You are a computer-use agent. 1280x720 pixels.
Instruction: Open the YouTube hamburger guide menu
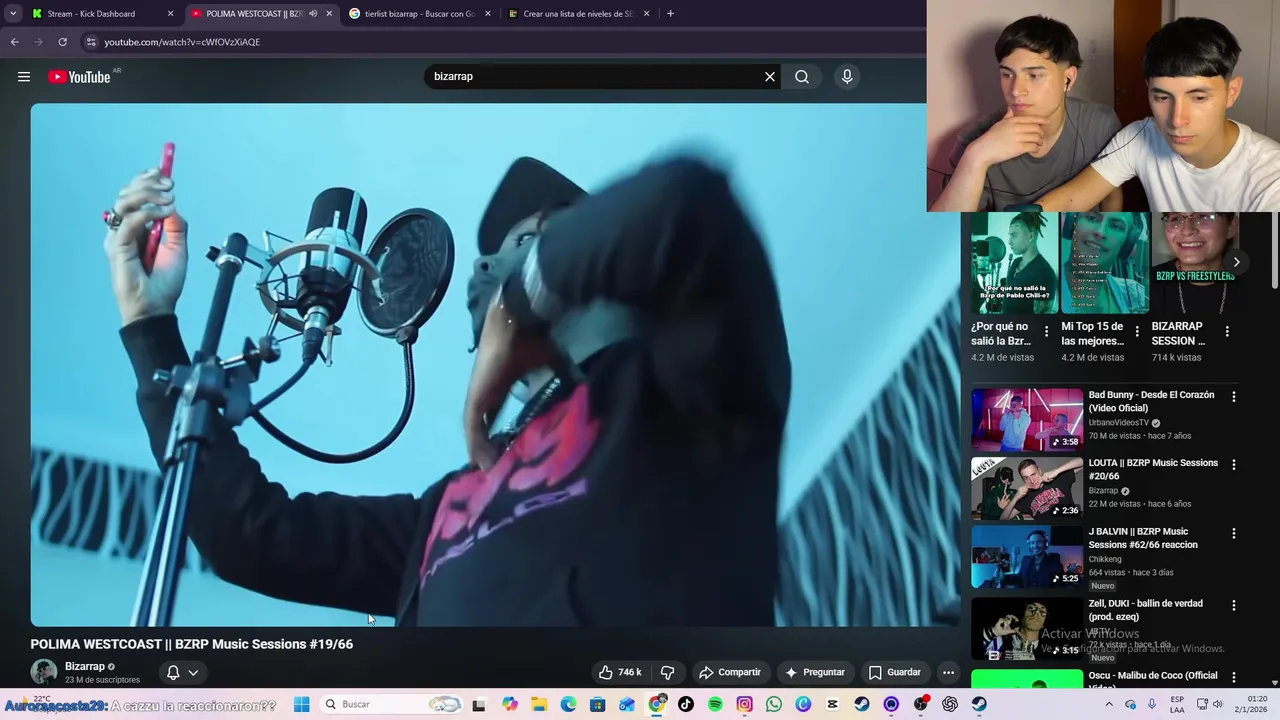click(x=24, y=77)
